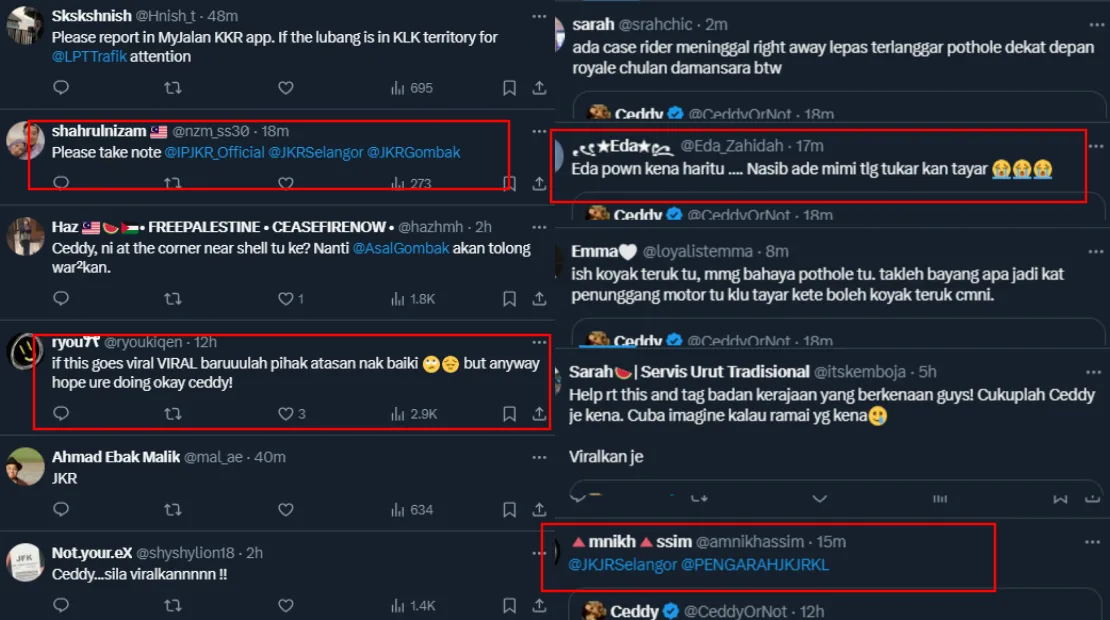Open Ahmad Ebak Malik's profile picture

25,467
